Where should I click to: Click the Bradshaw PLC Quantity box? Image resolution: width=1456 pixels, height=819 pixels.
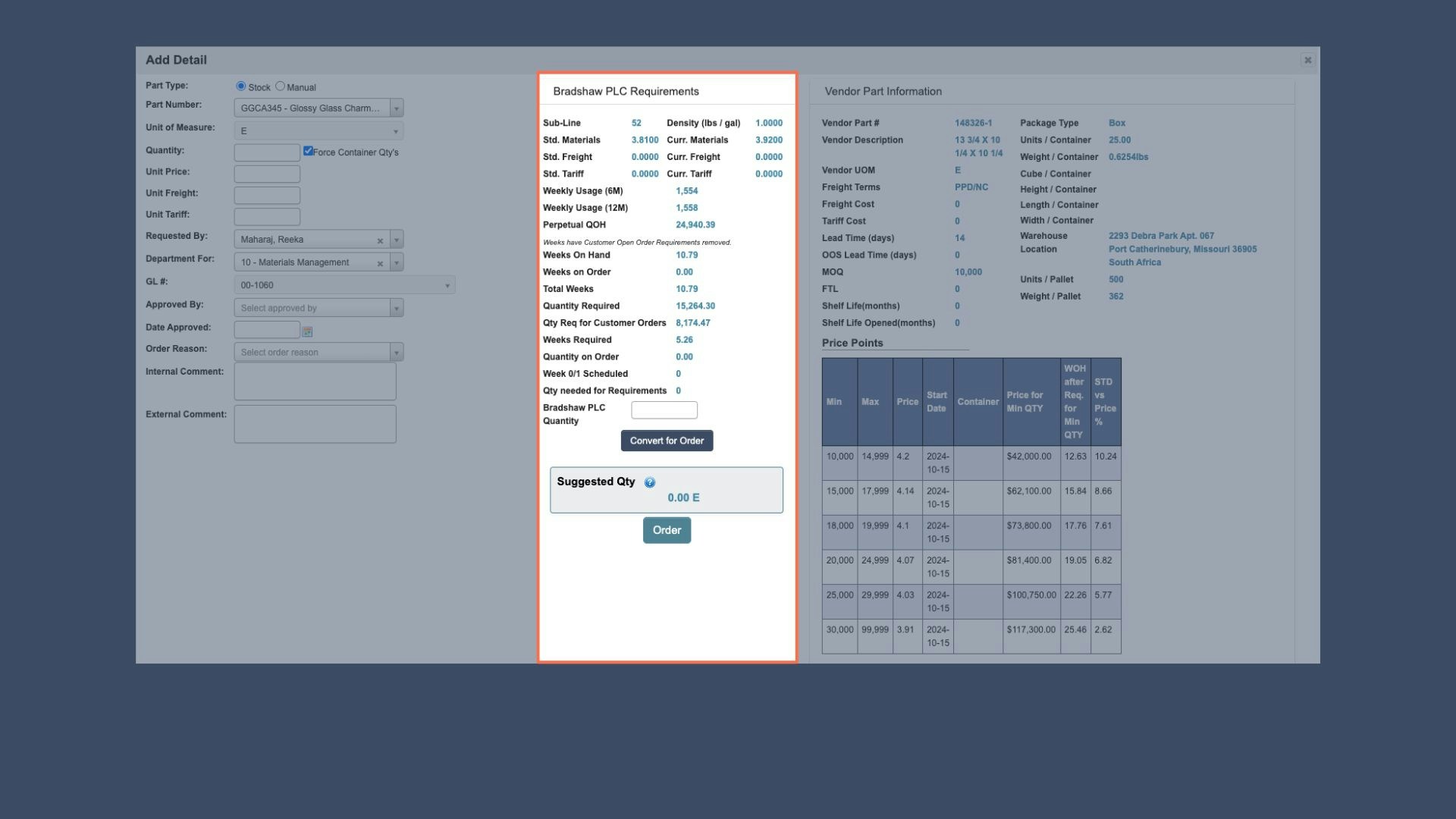[664, 409]
